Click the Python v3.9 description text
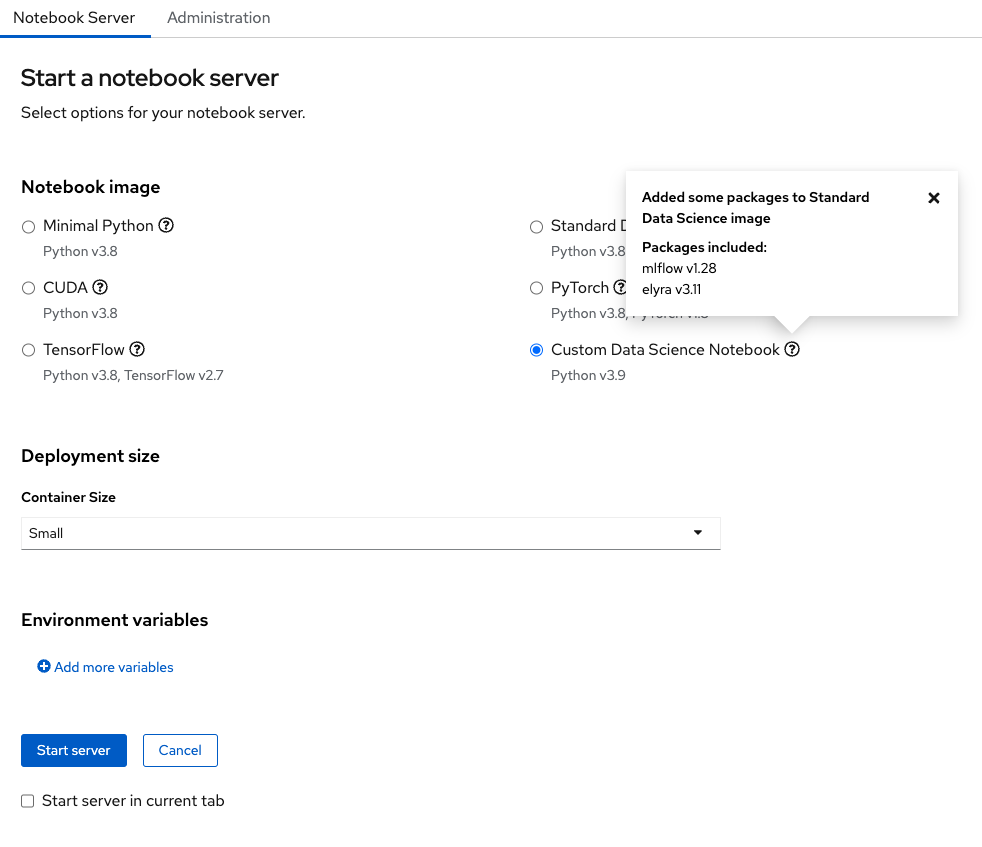982x847 pixels. [x=588, y=375]
